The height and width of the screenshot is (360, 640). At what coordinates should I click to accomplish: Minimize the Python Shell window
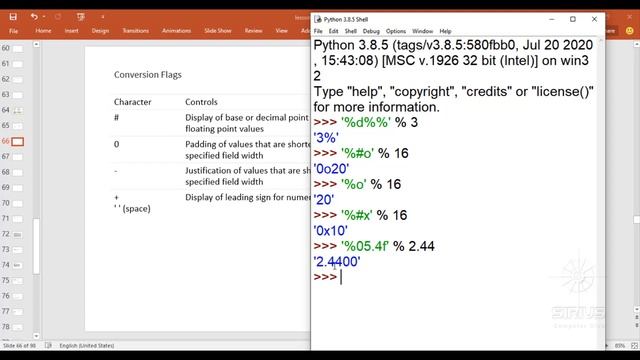[x=552, y=19]
